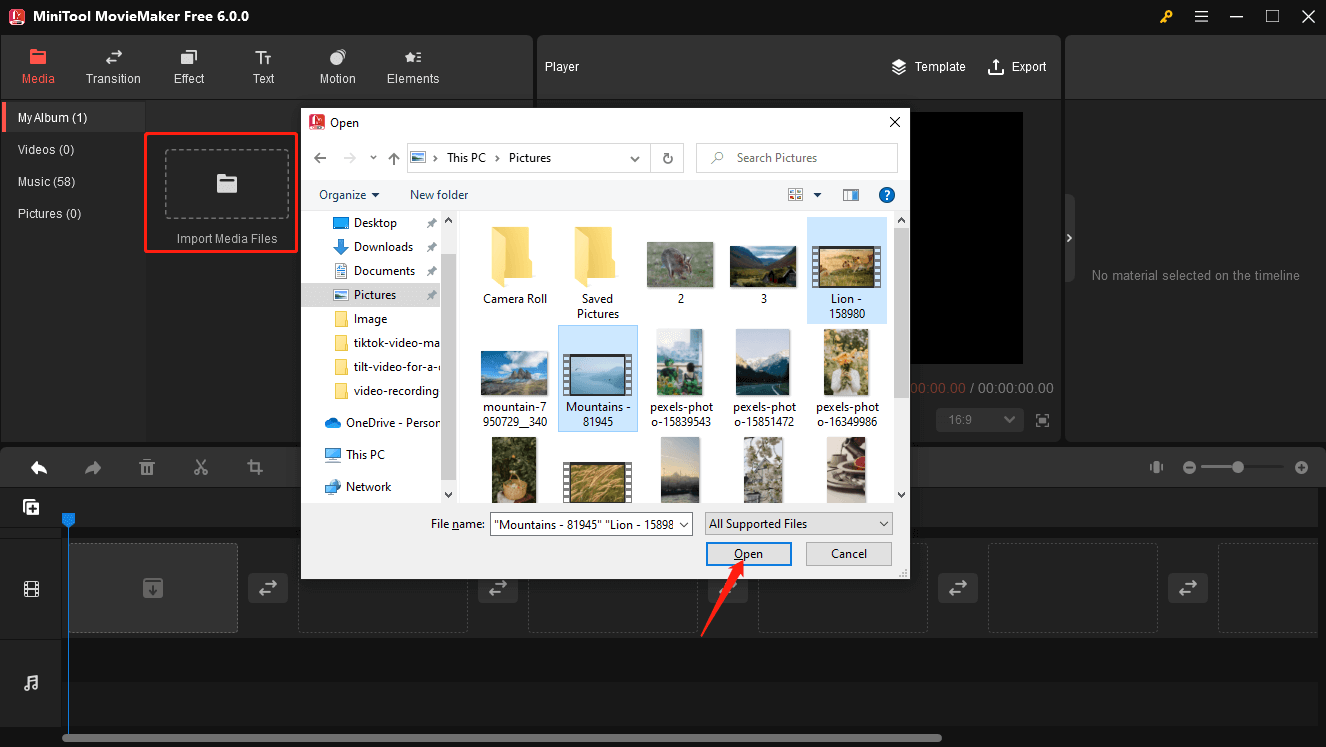Image resolution: width=1326 pixels, height=747 pixels.
Task: Click the key upgrade icon in the title bar
Action: click(1166, 16)
